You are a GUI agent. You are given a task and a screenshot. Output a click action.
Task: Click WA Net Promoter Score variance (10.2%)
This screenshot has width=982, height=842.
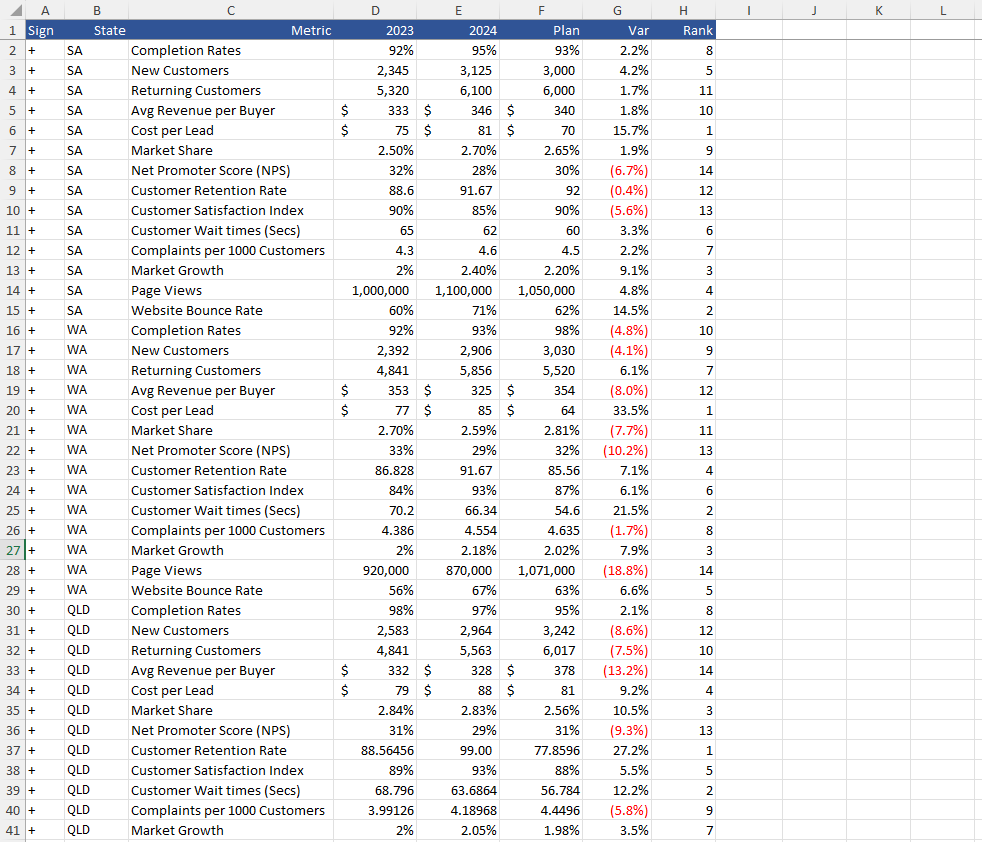pyautogui.click(x=618, y=450)
